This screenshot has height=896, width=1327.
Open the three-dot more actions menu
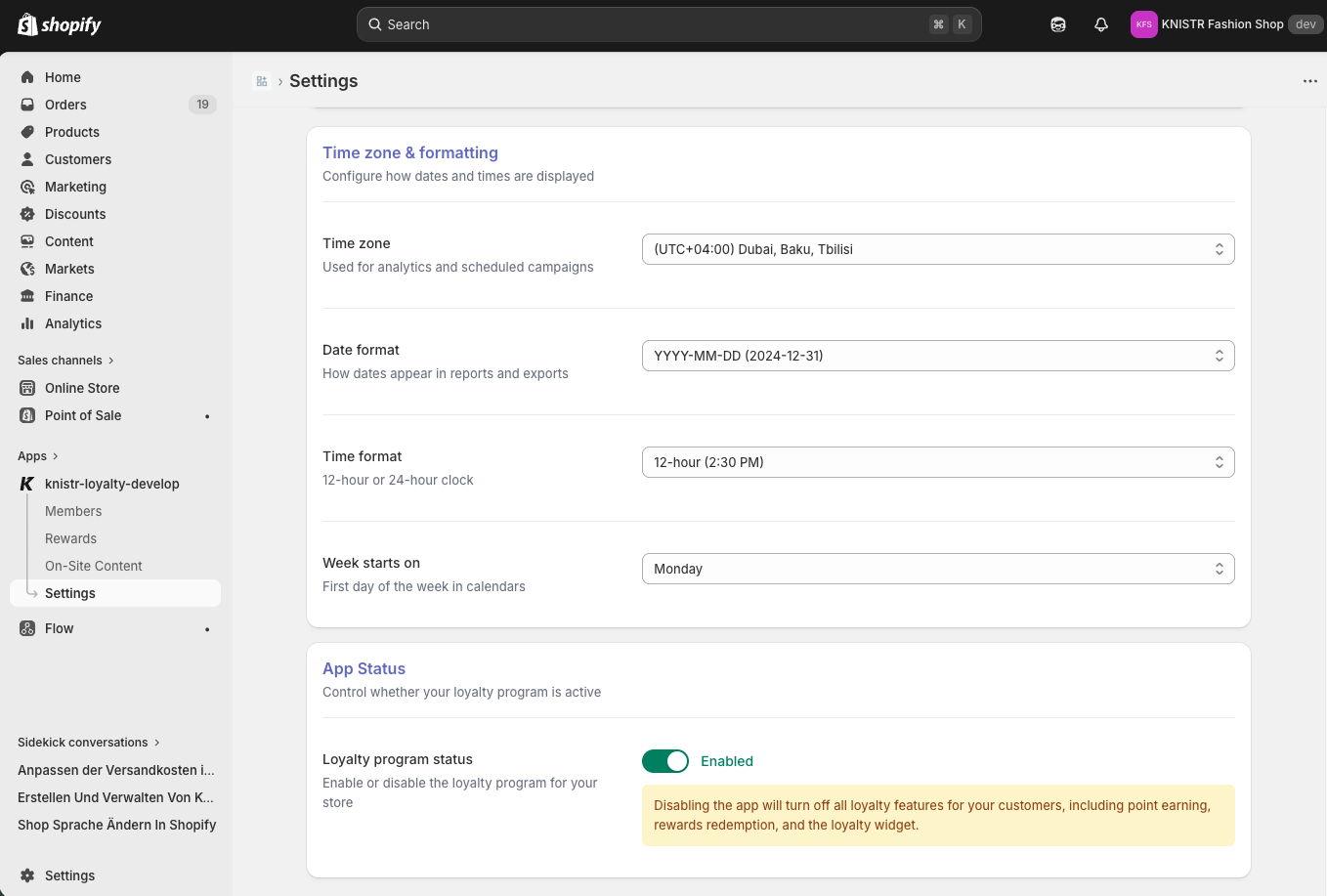[x=1310, y=81]
